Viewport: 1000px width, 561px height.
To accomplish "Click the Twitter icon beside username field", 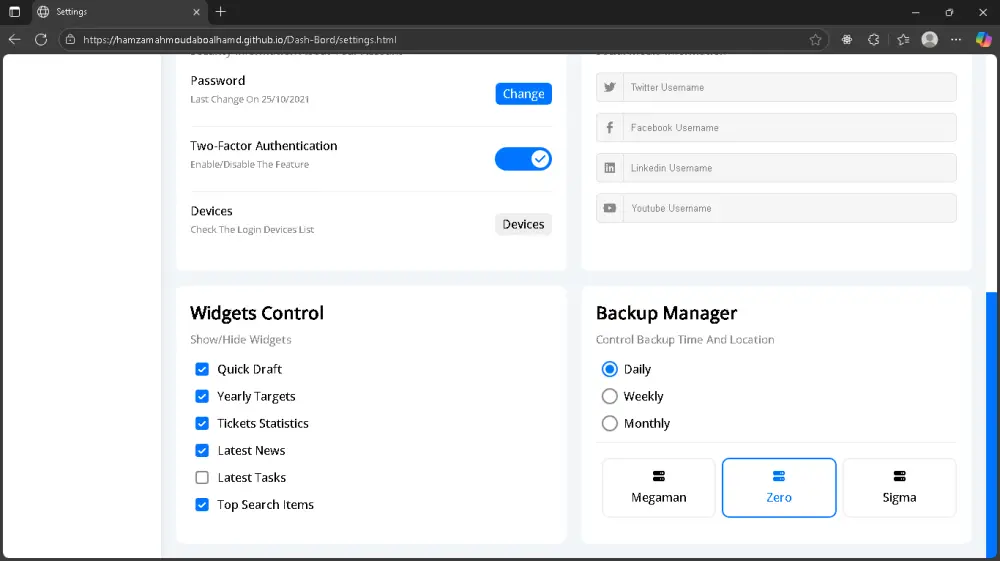I will (610, 87).
